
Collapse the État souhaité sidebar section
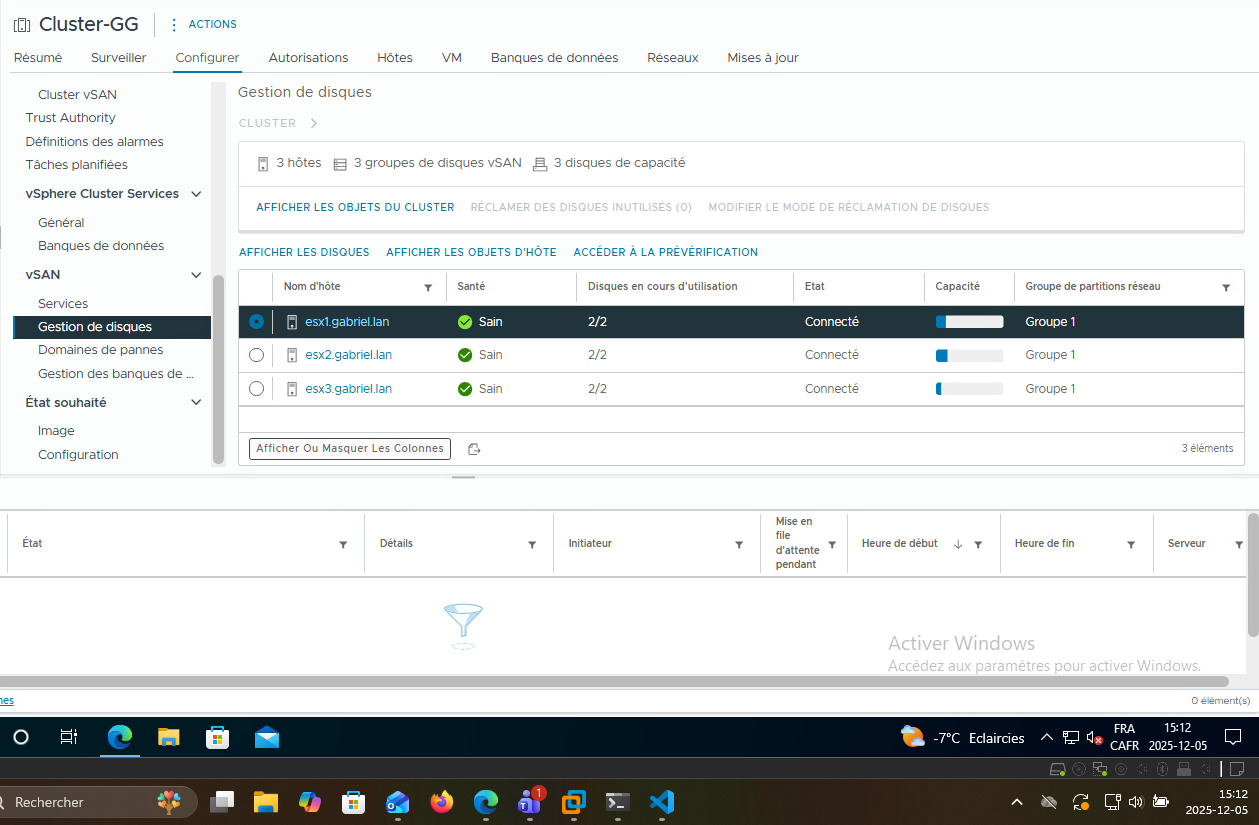click(x=196, y=402)
